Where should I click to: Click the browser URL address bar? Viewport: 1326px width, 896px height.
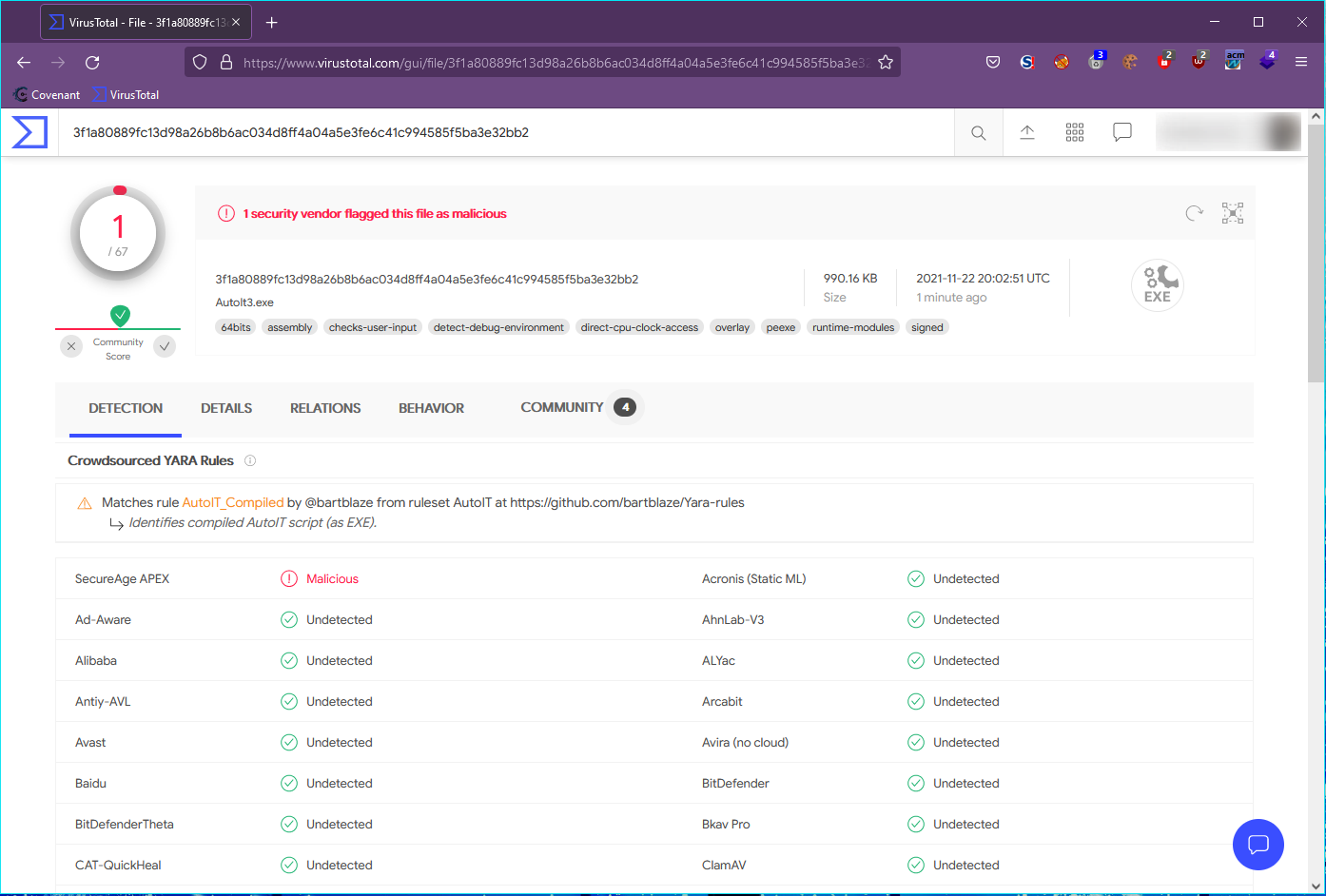pyautogui.click(x=542, y=62)
